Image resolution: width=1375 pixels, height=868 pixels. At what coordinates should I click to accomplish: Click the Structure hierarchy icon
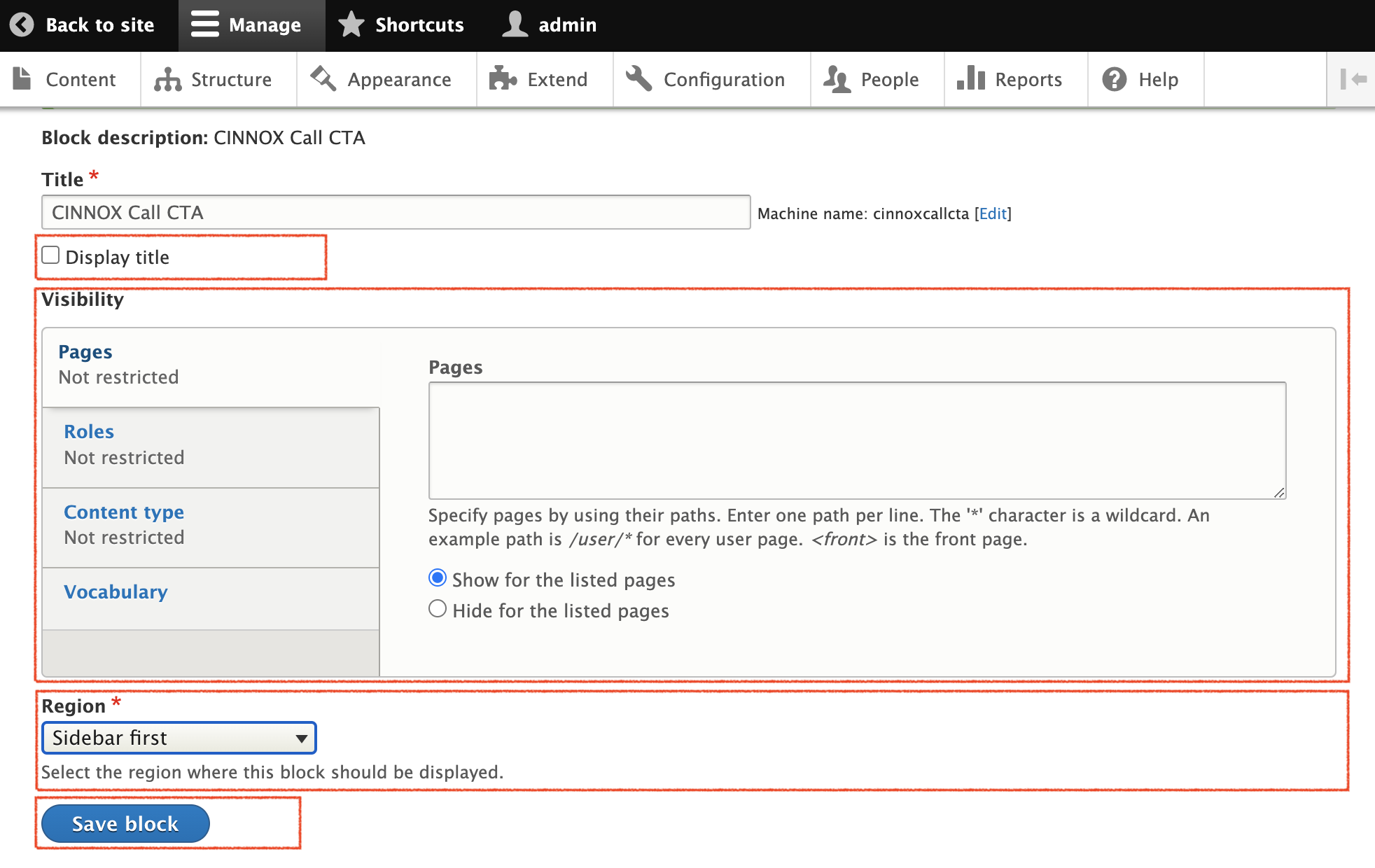click(168, 80)
